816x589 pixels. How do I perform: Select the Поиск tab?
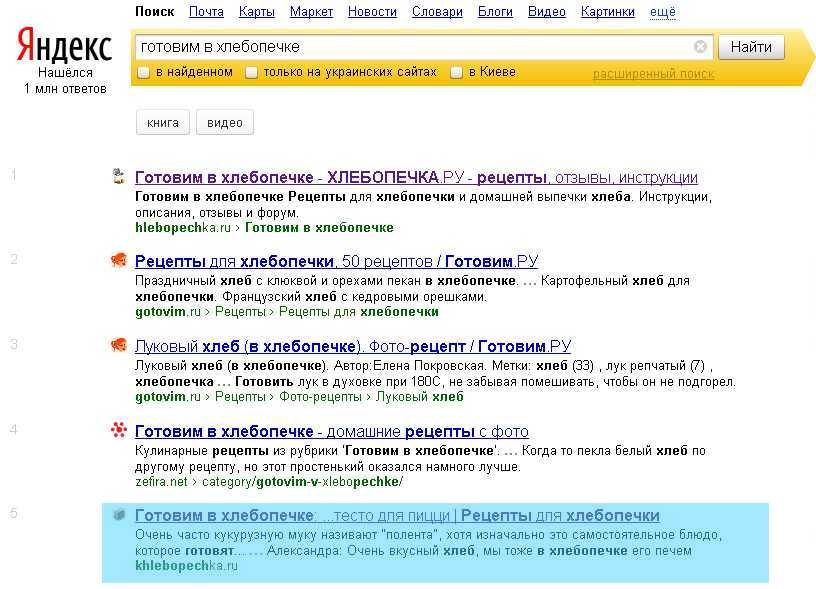pos(155,11)
